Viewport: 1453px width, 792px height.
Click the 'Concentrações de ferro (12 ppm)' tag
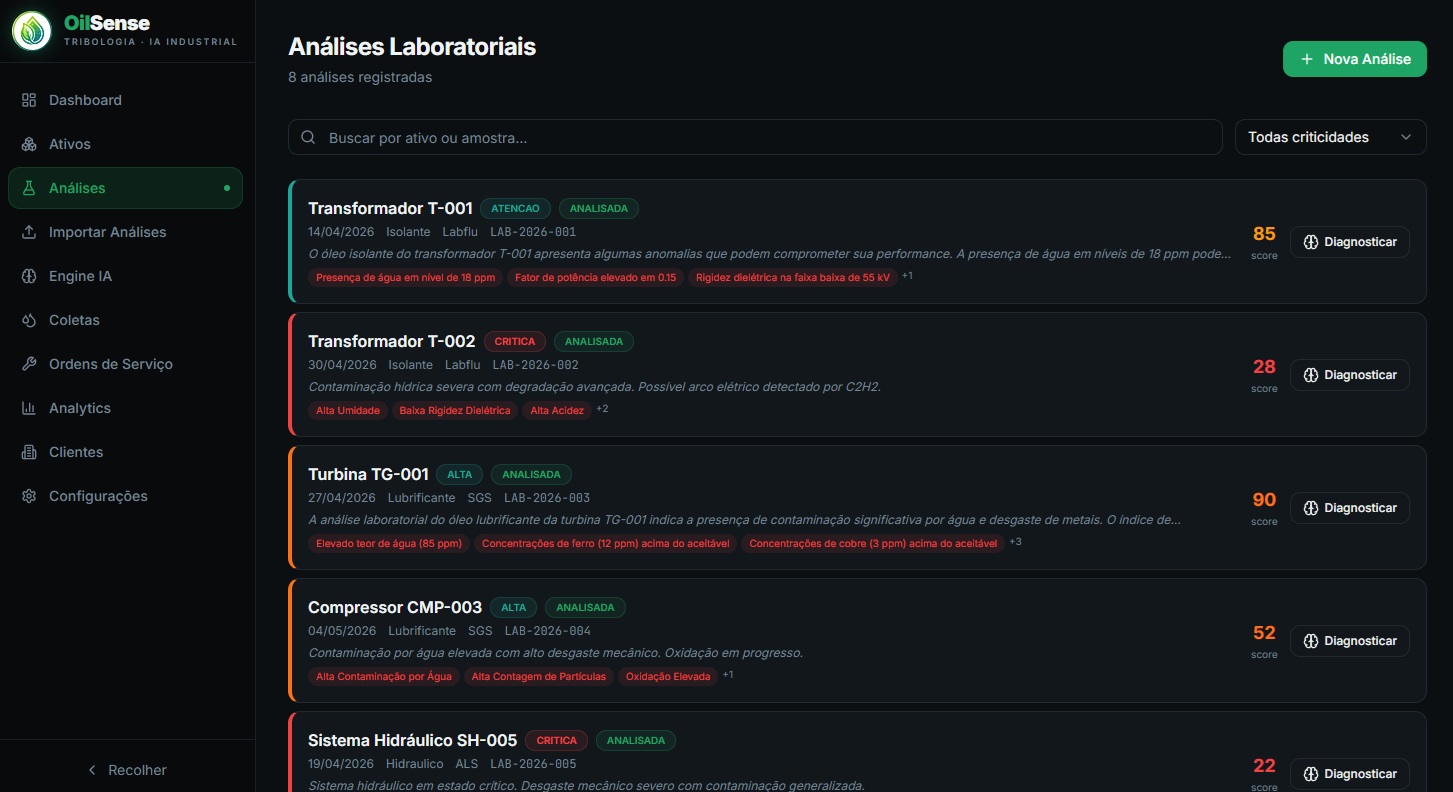(x=606, y=543)
